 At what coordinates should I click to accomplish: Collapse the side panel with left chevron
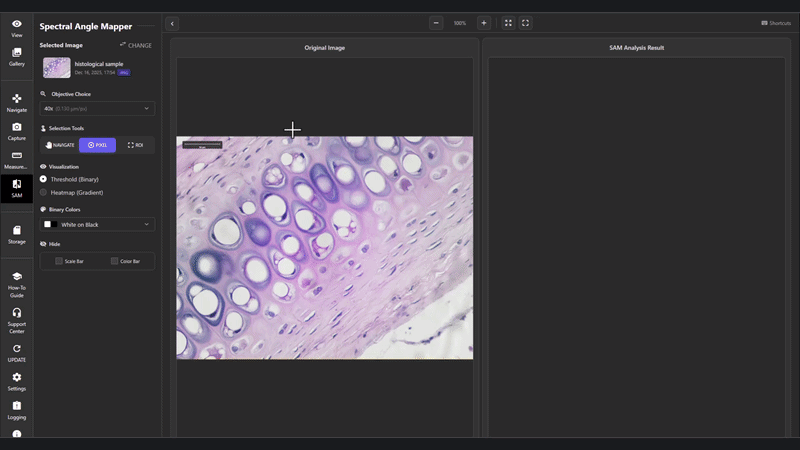click(172, 23)
